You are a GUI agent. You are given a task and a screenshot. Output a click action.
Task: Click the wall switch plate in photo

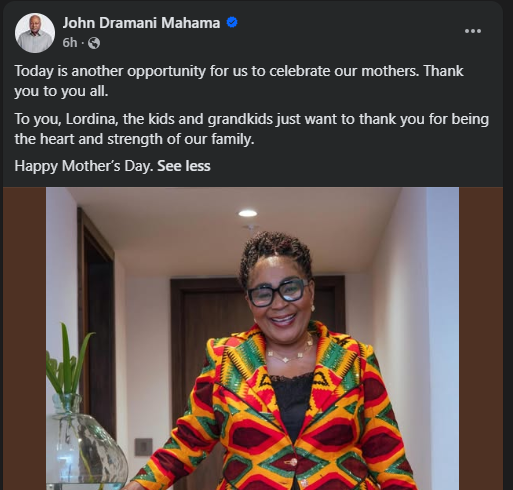point(143,447)
